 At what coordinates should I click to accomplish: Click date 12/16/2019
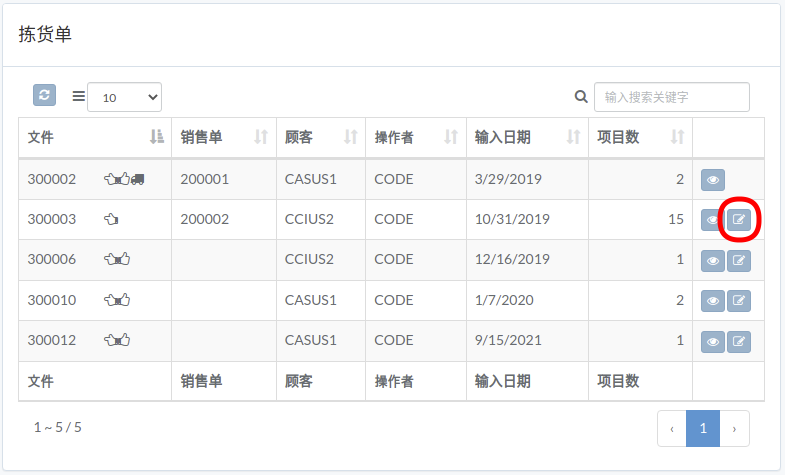(x=512, y=259)
